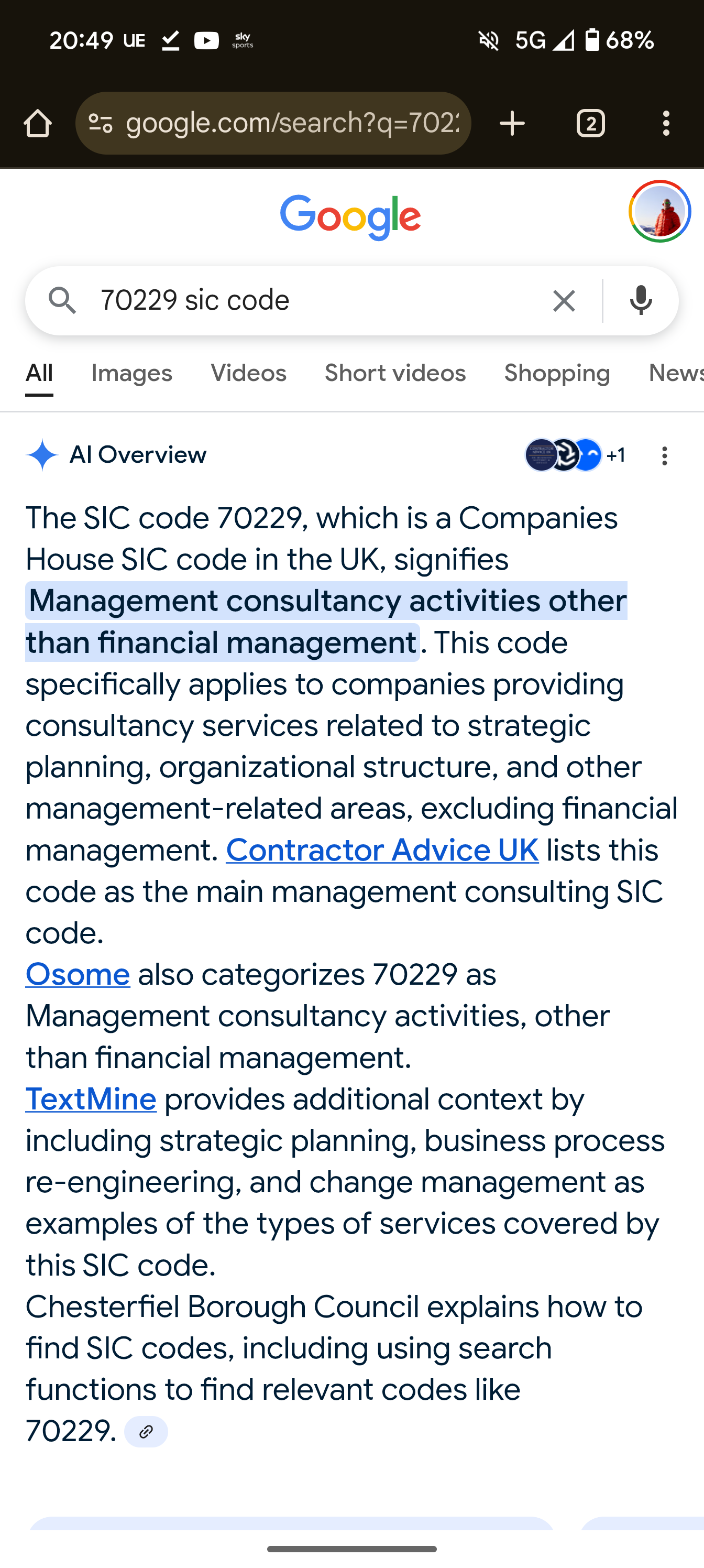
Task: Switch to the Images tab
Action: click(x=131, y=373)
